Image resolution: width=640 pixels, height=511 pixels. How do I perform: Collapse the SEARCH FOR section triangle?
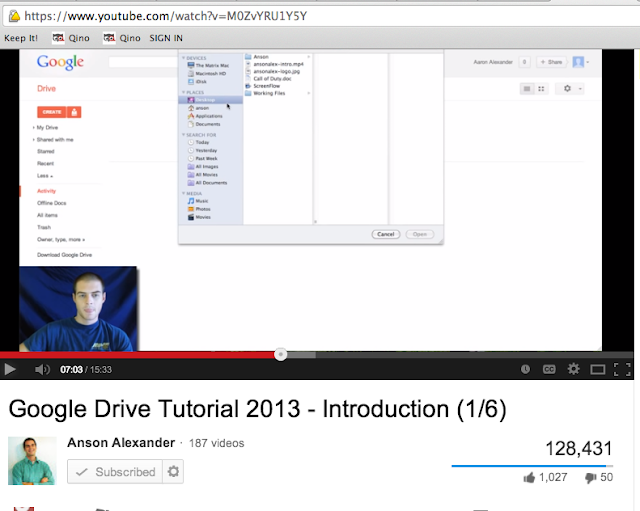click(x=183, y=135)
